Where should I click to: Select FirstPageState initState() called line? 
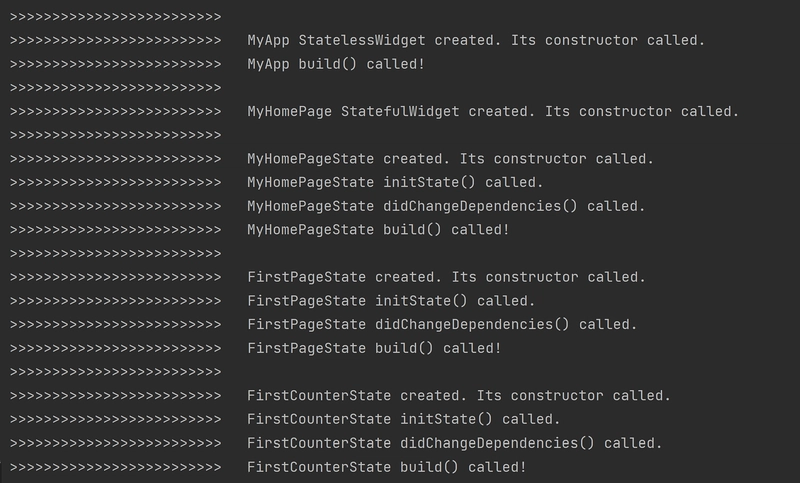pyautogui.click(x=272, y=301)
